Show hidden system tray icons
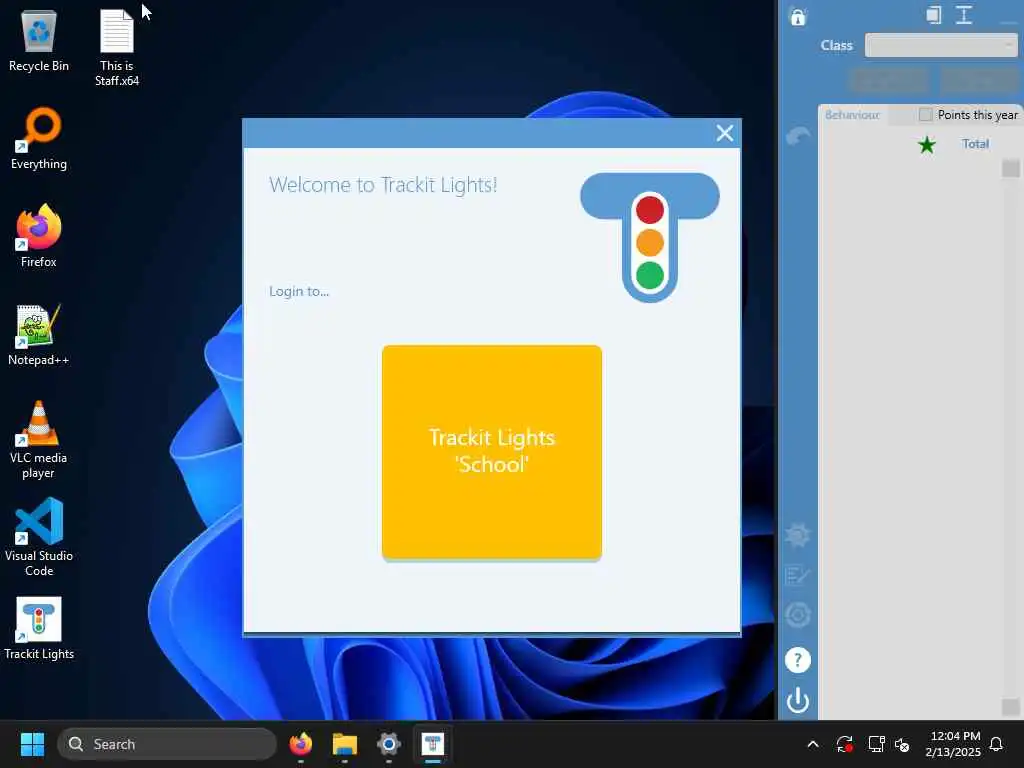This screenshot has height=768, width=1024. click(812, 744)
